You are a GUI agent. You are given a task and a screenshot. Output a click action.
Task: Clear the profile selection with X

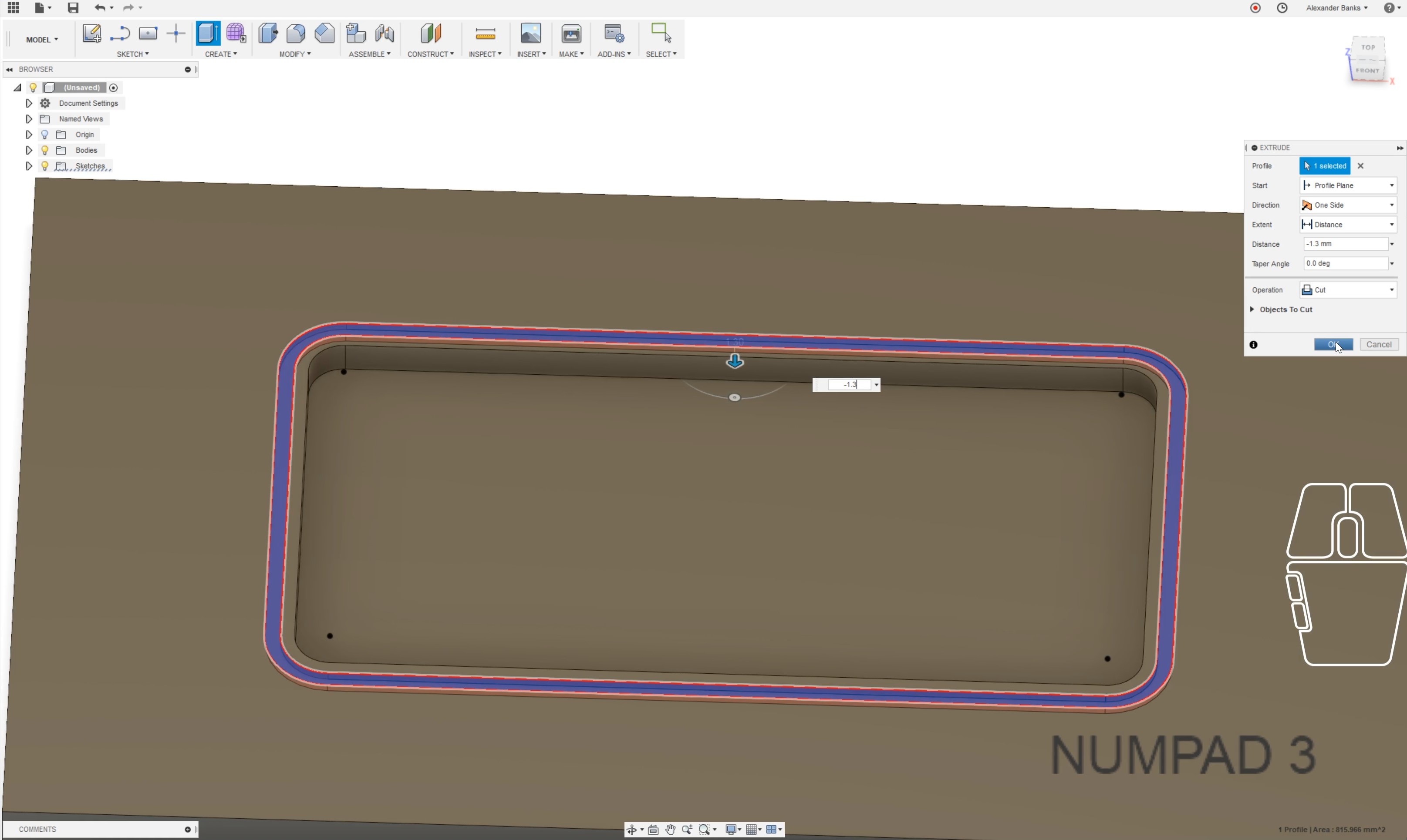[x=1360, y=166]
